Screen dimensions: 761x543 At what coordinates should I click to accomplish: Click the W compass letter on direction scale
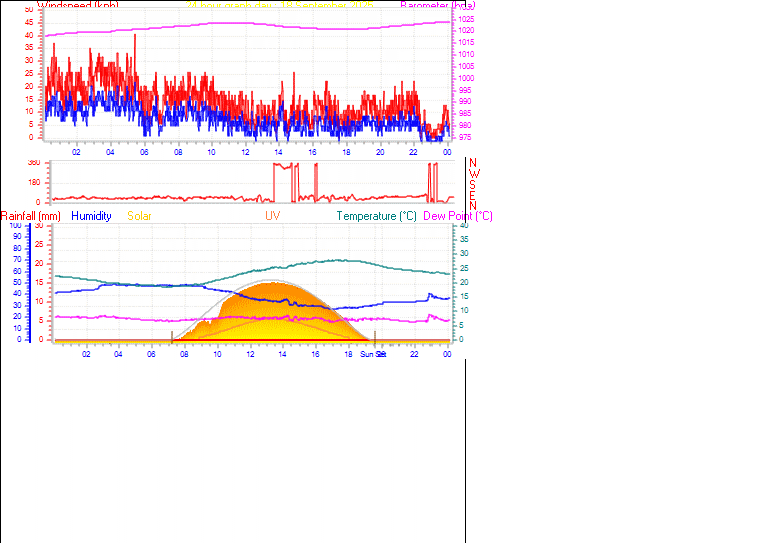473,173
